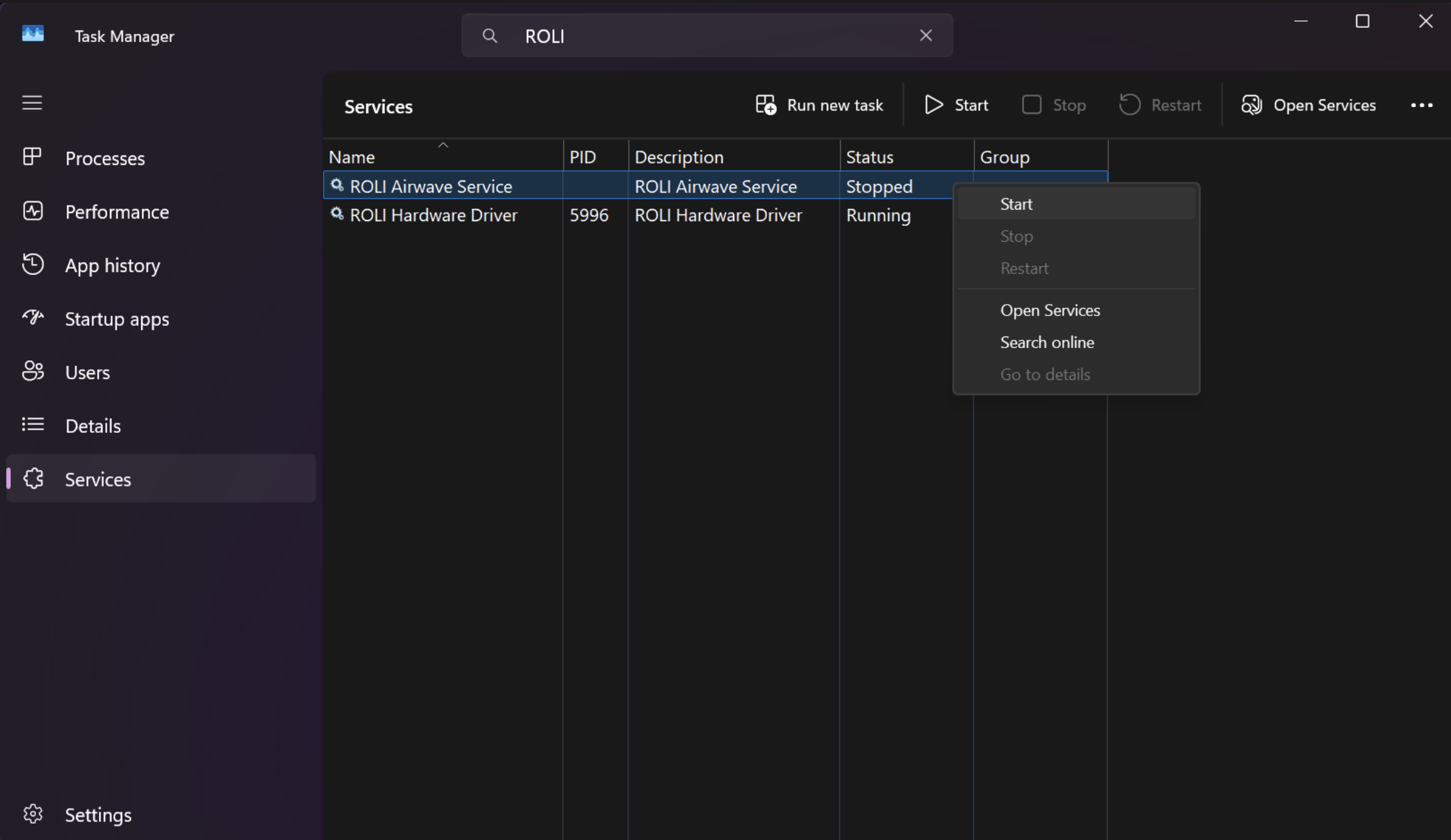
Task: Open Task Manager Settings
Action: pyautogui.click(x=98, y=815)
